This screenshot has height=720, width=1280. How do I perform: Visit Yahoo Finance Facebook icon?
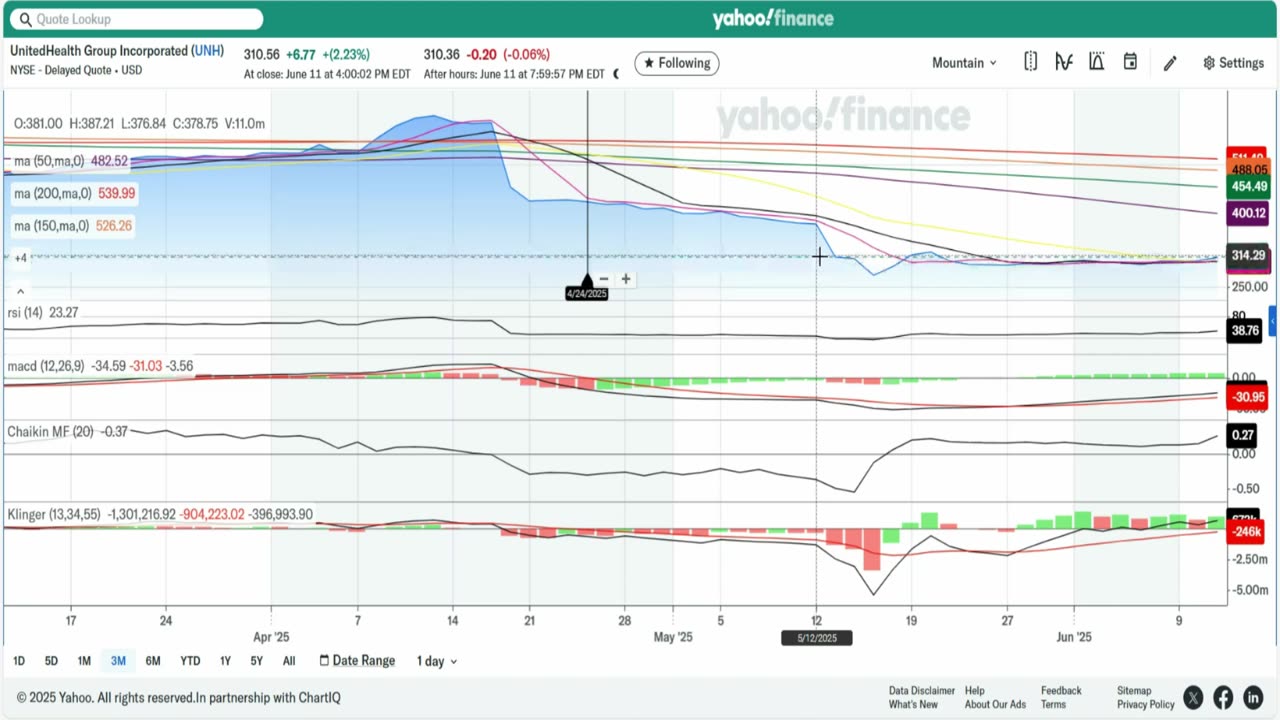tap(1223, 697)
